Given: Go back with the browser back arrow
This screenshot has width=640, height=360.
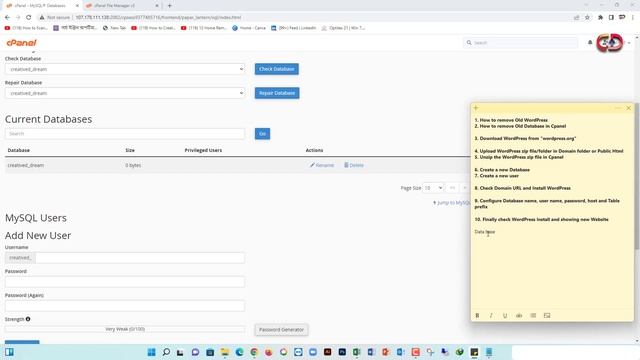Looking at the screenshot, I should pyautogui.click(x=7, y=18).
